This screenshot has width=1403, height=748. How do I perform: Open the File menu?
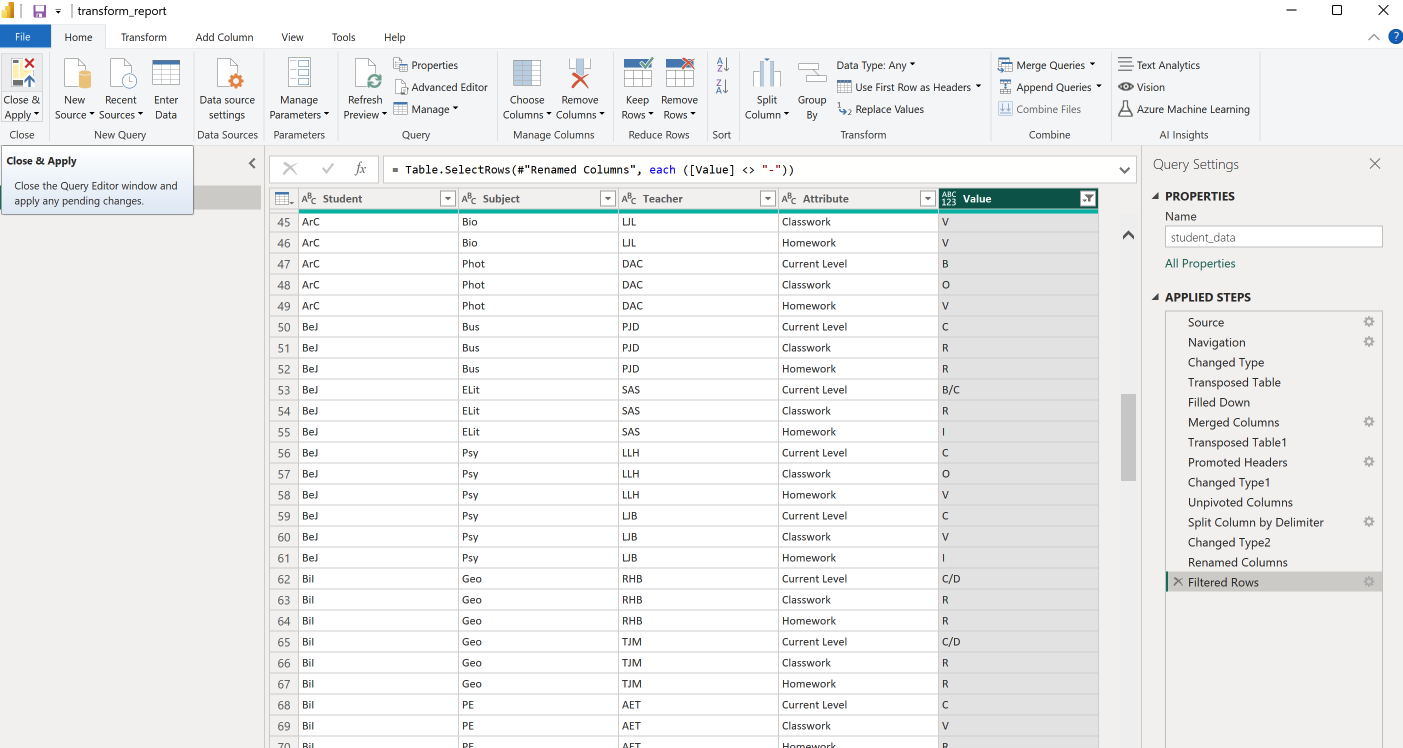pyautogui.click(x=23, y=37)
